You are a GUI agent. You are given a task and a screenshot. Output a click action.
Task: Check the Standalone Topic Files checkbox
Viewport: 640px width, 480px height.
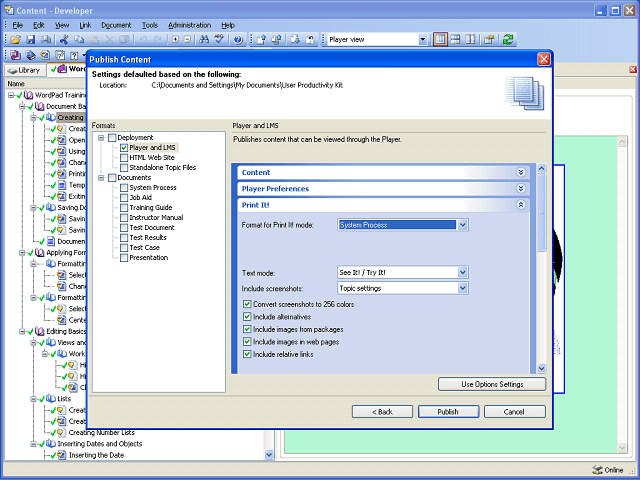(x=124, y=168)
